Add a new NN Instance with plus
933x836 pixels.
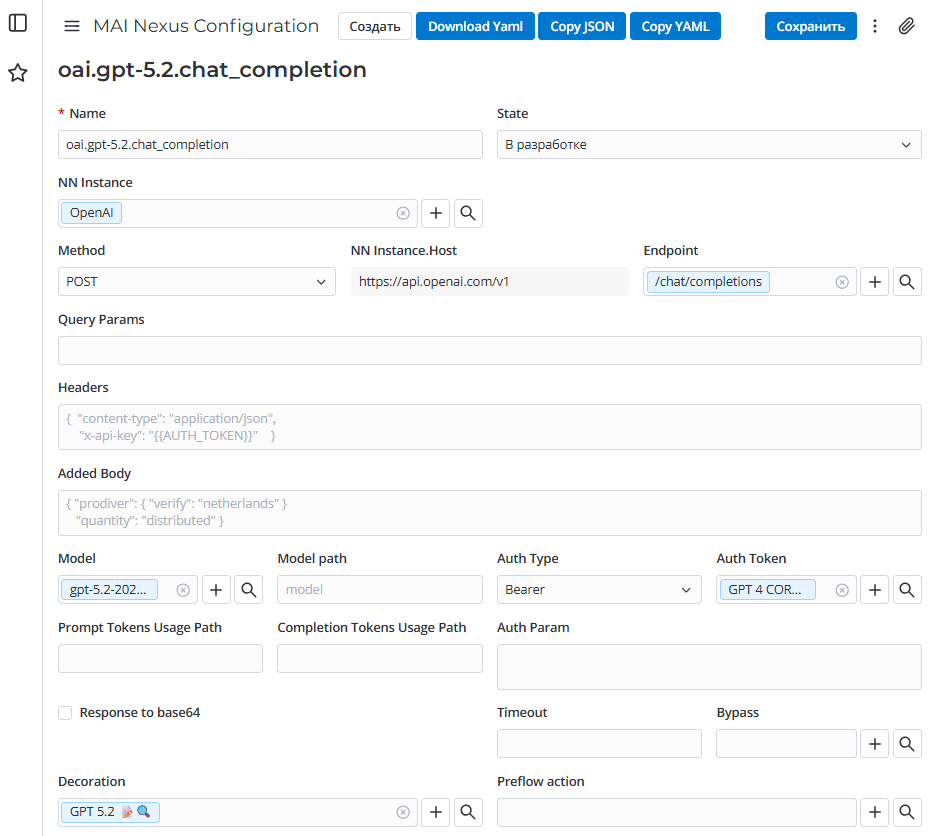click(436, 213)
